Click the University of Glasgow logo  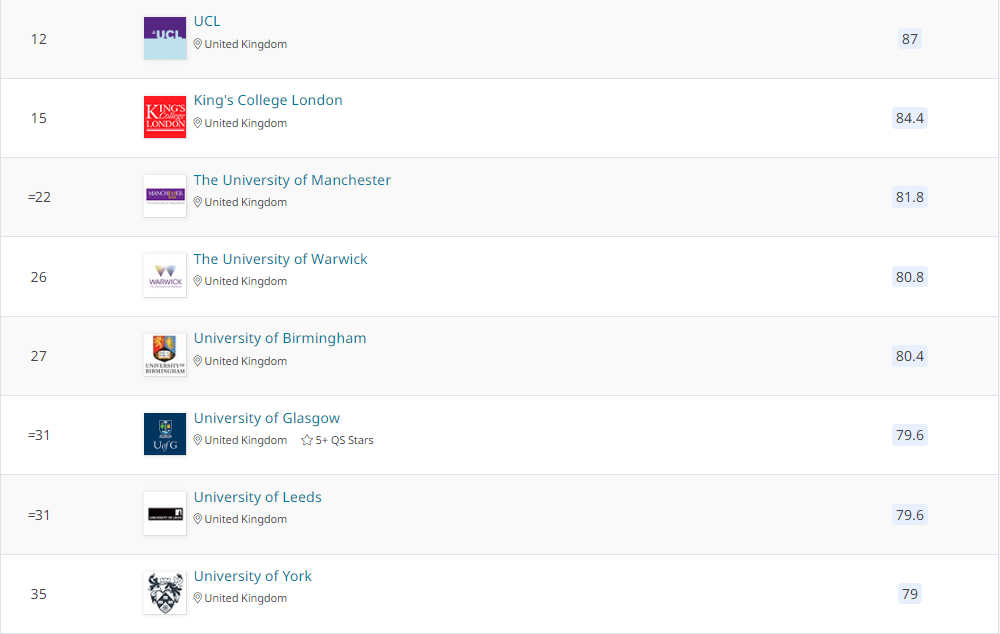pos(165,434)
